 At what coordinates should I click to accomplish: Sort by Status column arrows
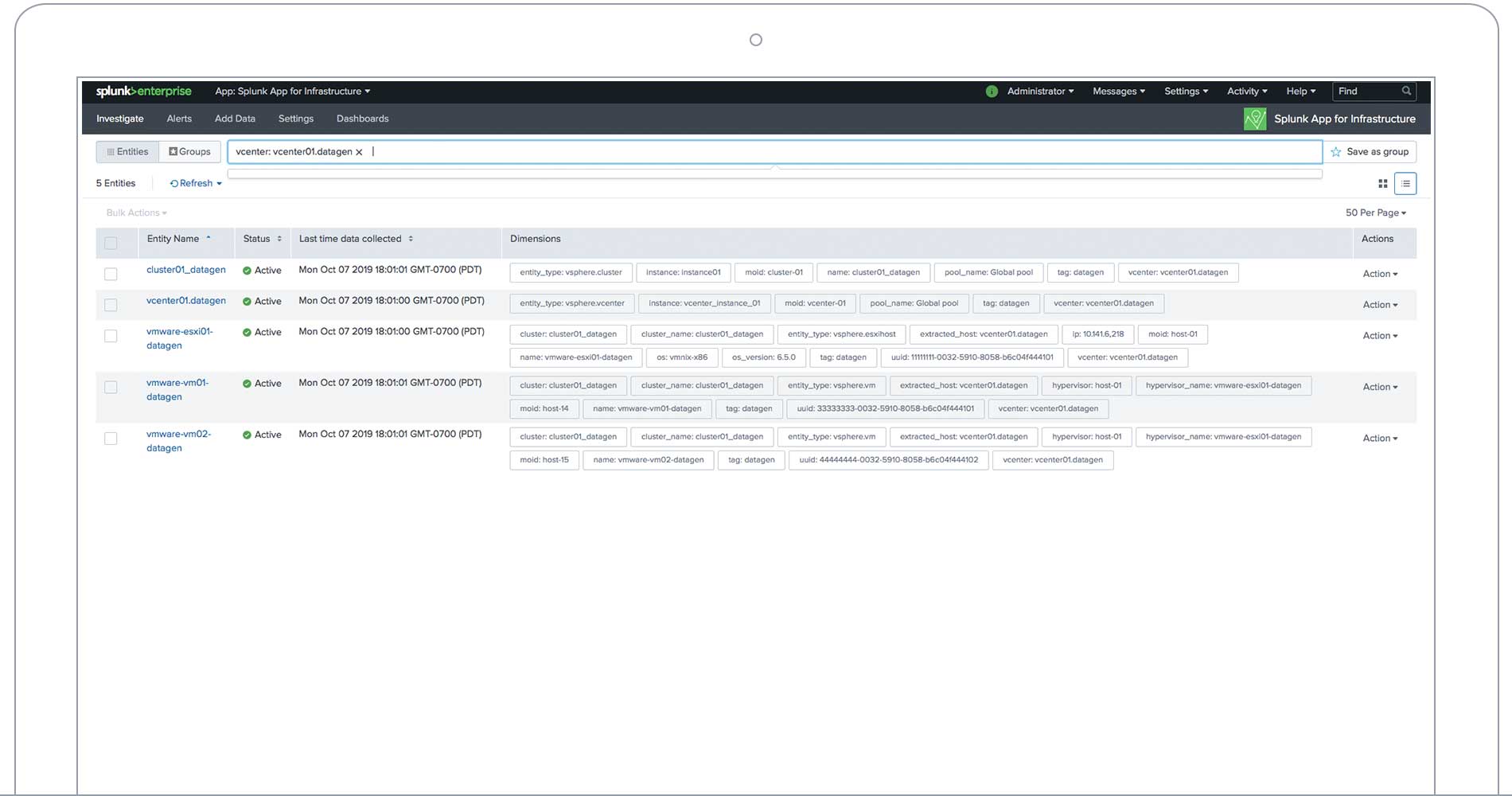279,239
